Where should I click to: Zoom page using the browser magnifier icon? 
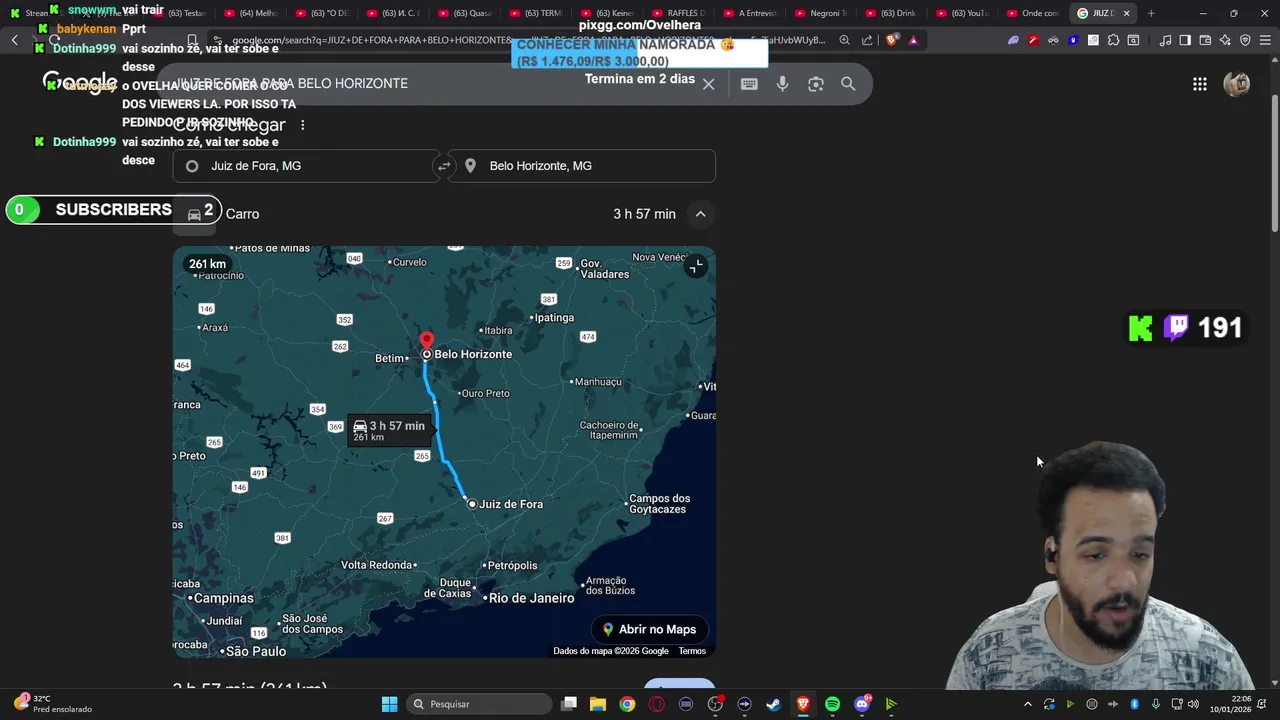coord(845,40)
